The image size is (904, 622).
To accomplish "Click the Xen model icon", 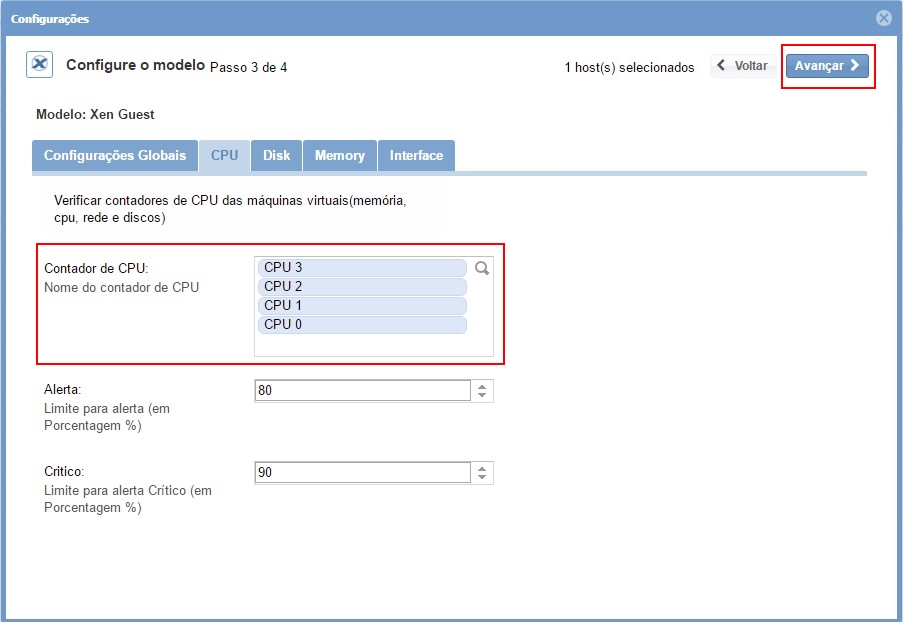I will pos(39,65).
